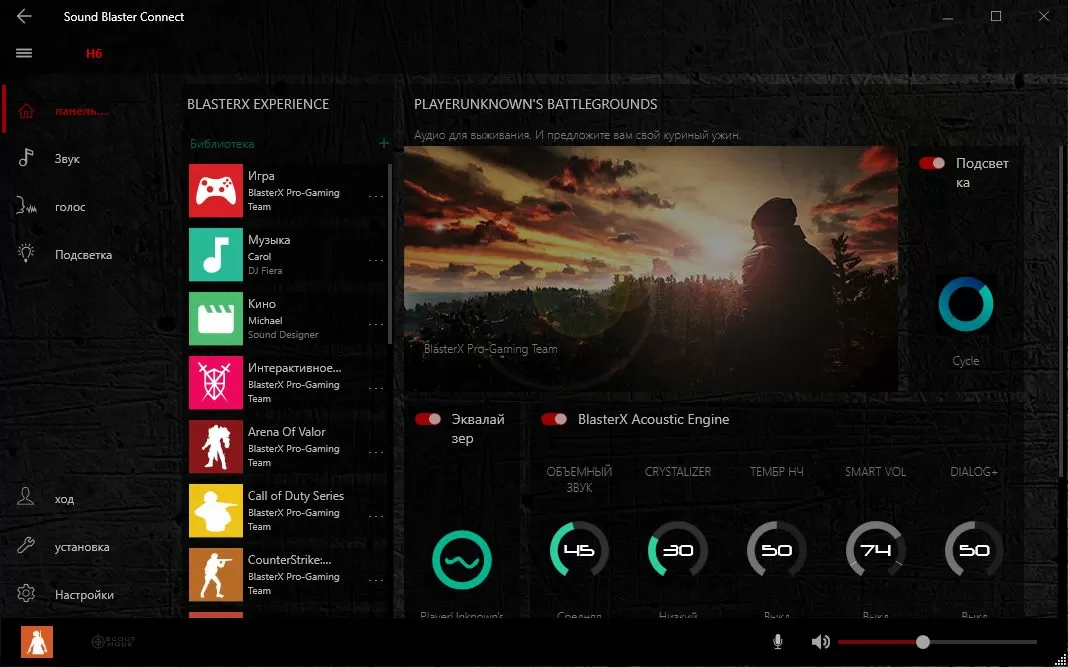Image resolution: width=1068 pixels, height=667 pixels.
Task: Open options dots for Игра profile
Action: 376,196
